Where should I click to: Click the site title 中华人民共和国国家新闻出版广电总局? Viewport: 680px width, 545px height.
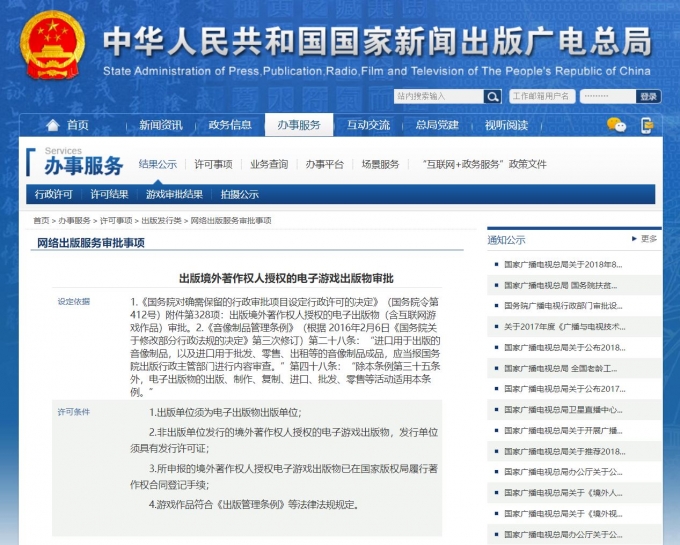point(378,42)
